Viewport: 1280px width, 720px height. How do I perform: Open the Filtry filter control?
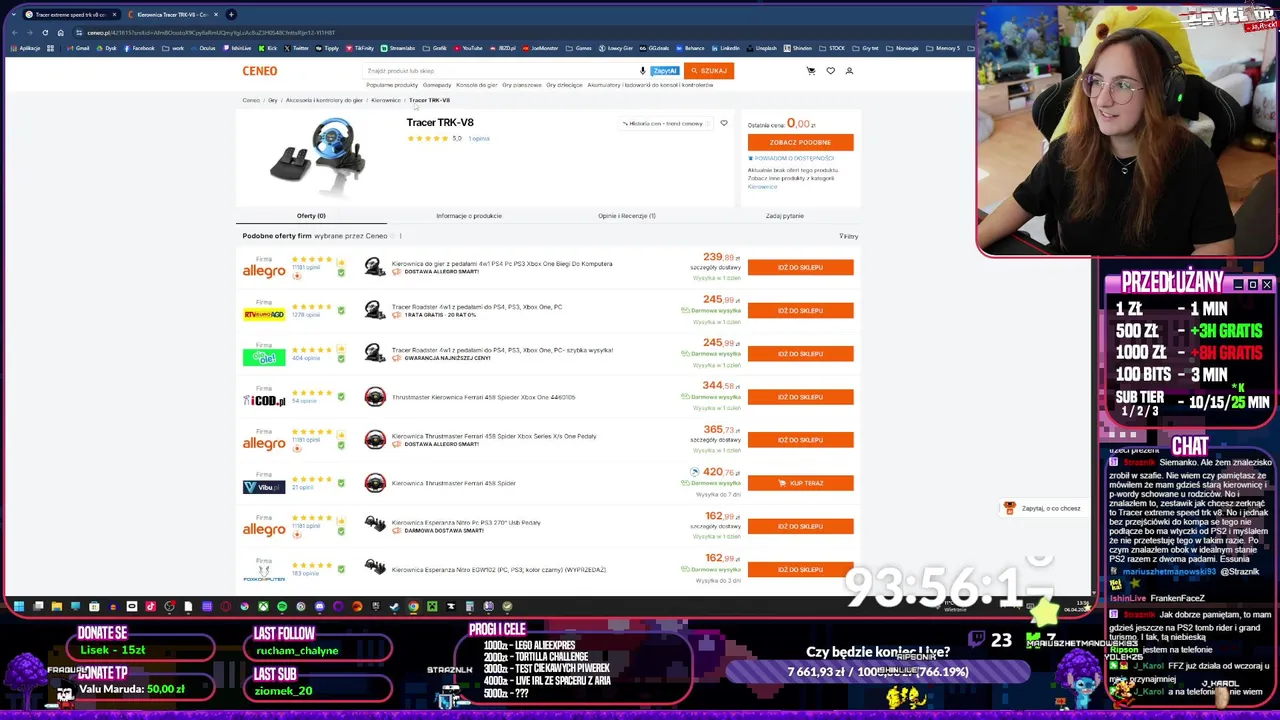click(848, 236)
